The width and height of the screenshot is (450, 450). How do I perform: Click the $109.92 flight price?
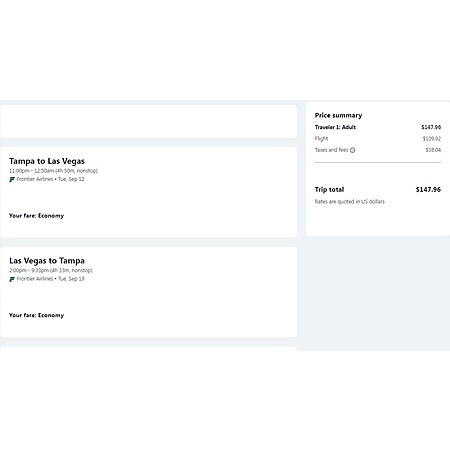pyautogui.click(x=432, y=138)
